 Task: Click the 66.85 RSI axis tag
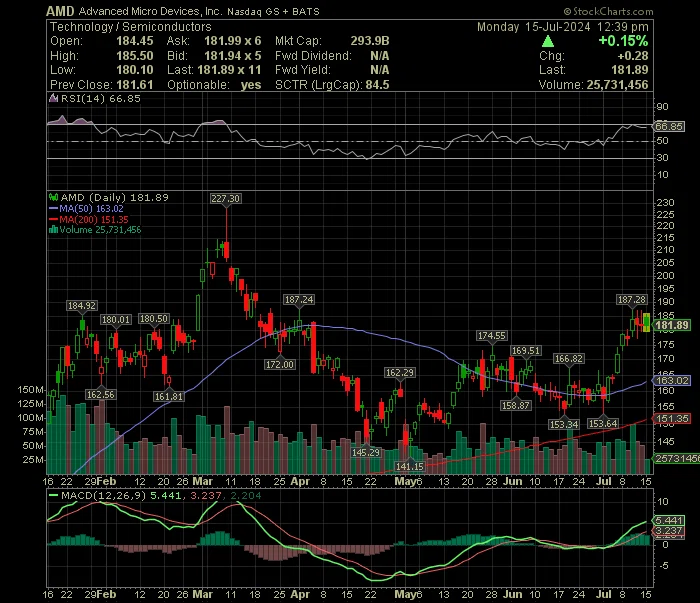point(669,126)
